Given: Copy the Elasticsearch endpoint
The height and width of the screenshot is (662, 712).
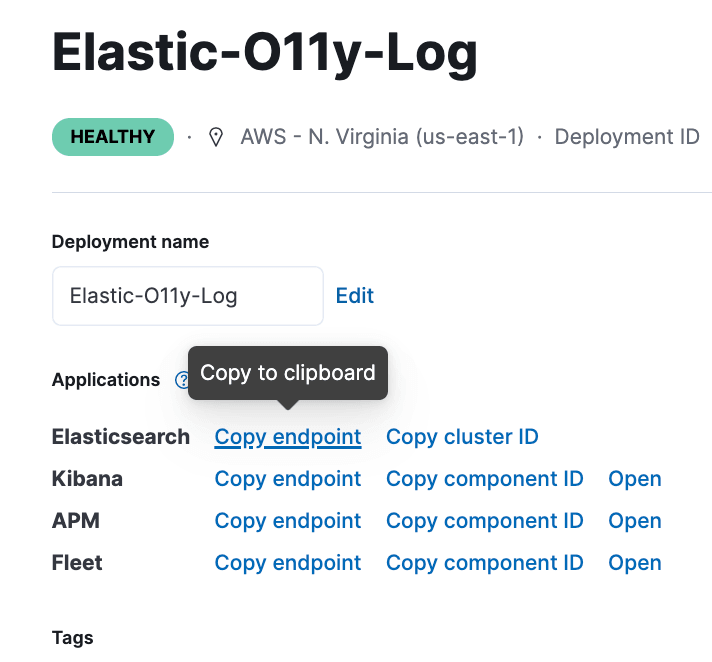Looking at the screenshot, I should 288,437.
